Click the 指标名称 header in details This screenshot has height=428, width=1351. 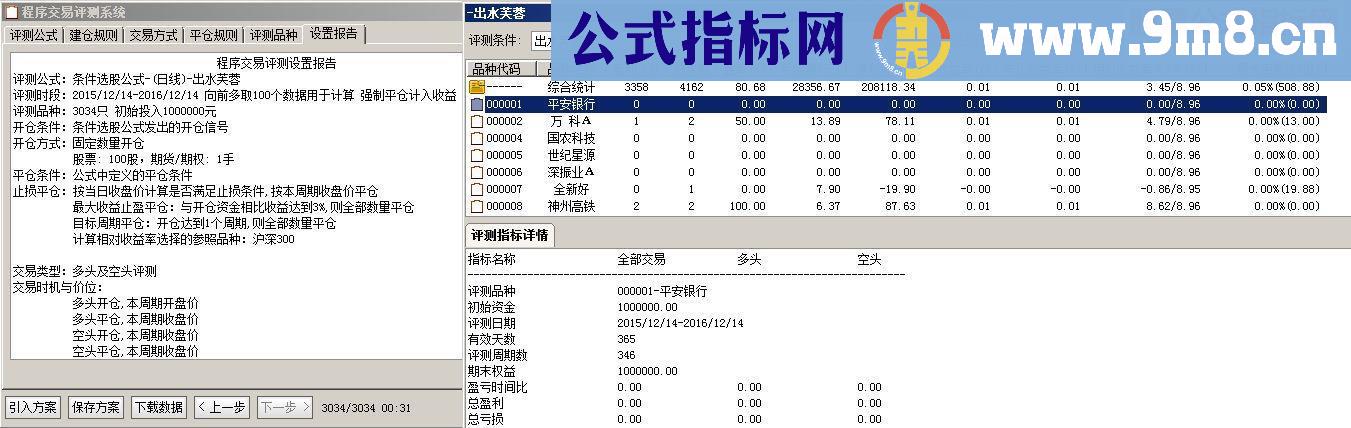tap(491, 259)
